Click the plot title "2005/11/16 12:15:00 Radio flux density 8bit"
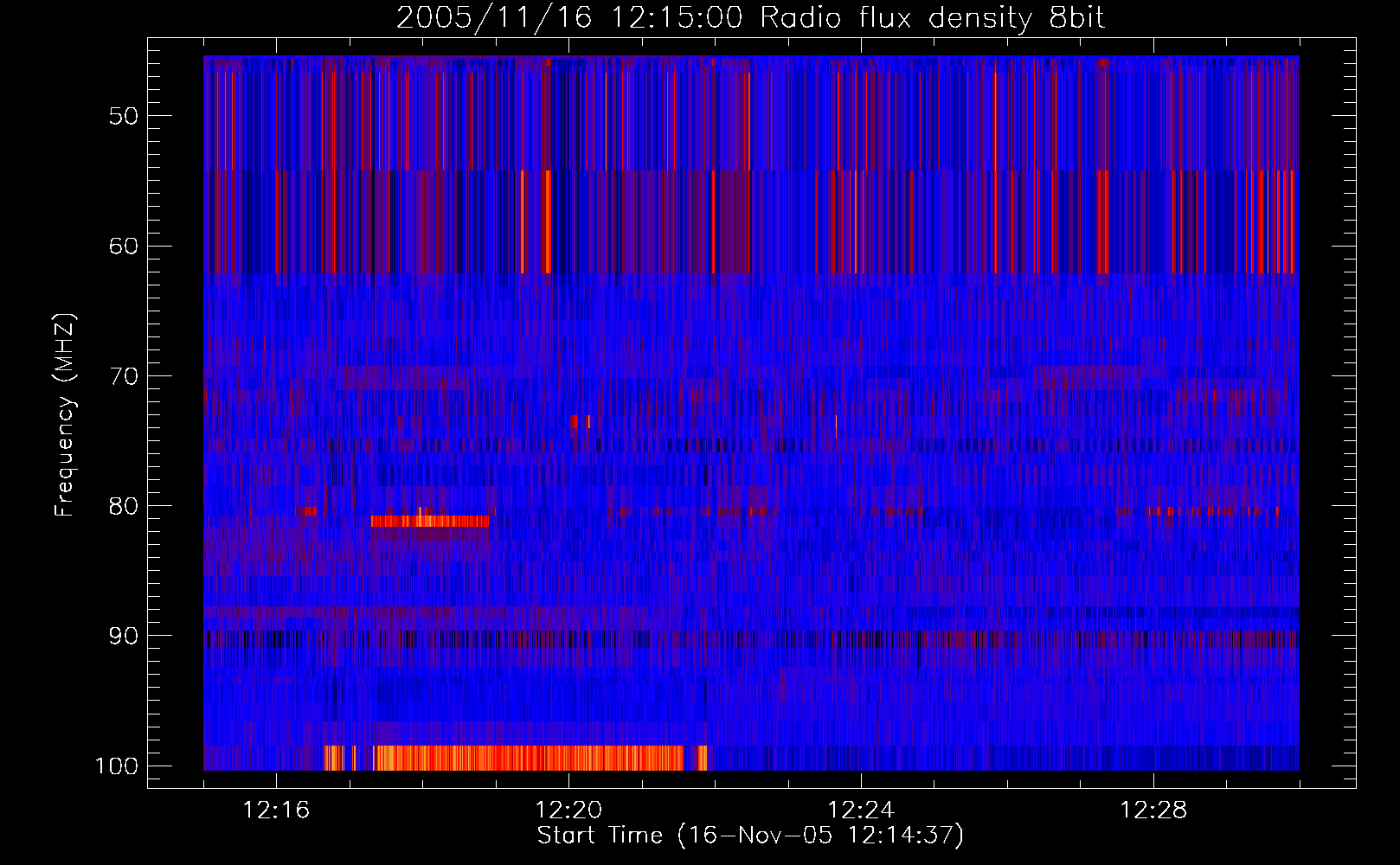Image resolution: width=1400 pixels, height=865 pixels. pyautogui.click(x=751, y=18)
